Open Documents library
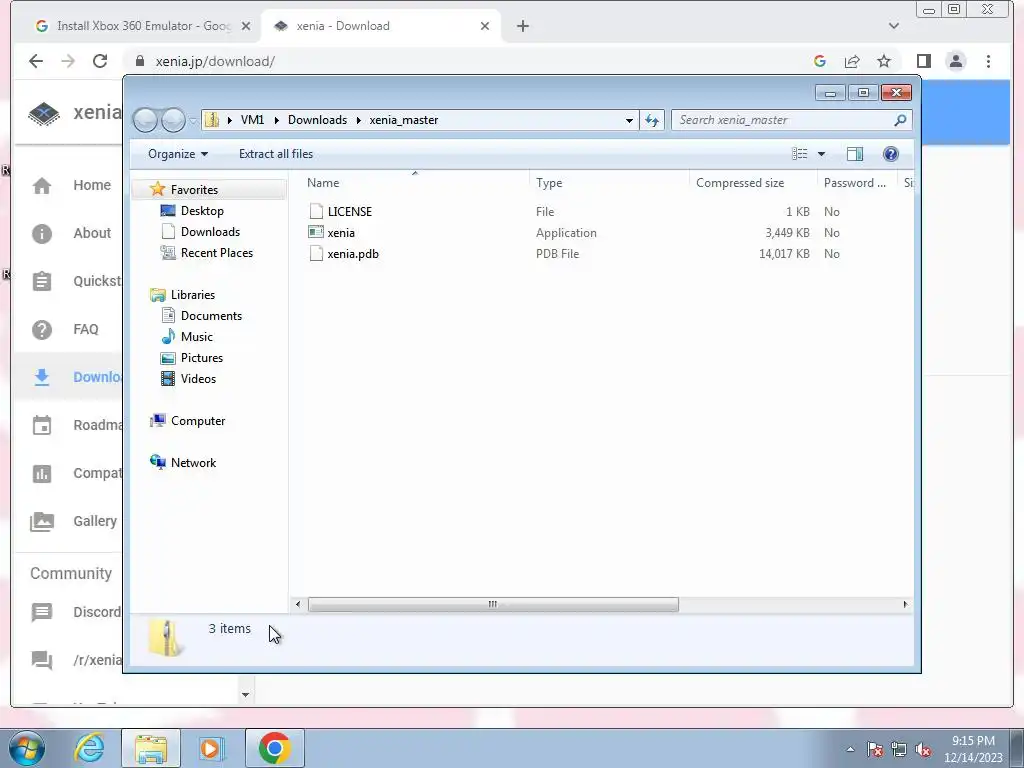 pos(211,315)
